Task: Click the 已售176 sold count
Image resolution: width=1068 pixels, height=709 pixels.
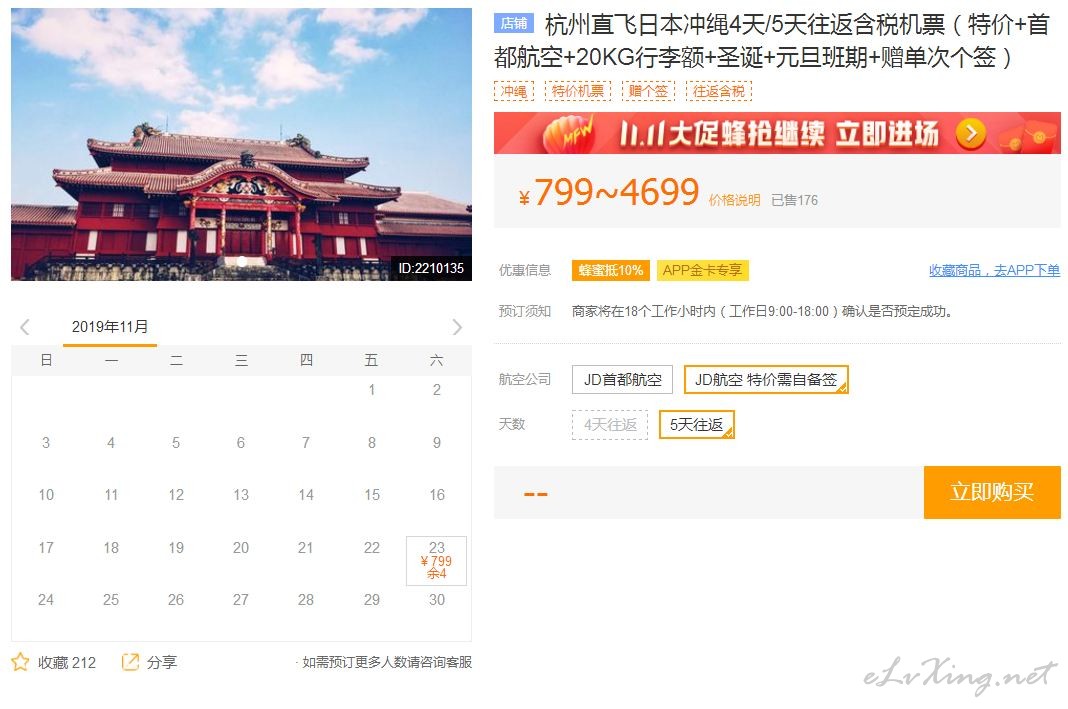Action: pyautogui.click(x=794, y=200)
